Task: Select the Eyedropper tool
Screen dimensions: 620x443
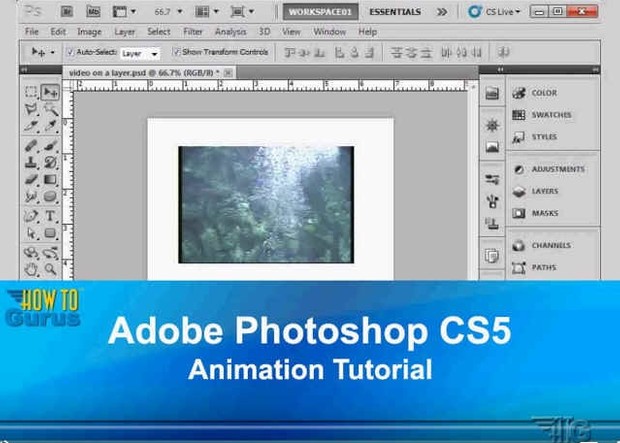Action: 50,126
